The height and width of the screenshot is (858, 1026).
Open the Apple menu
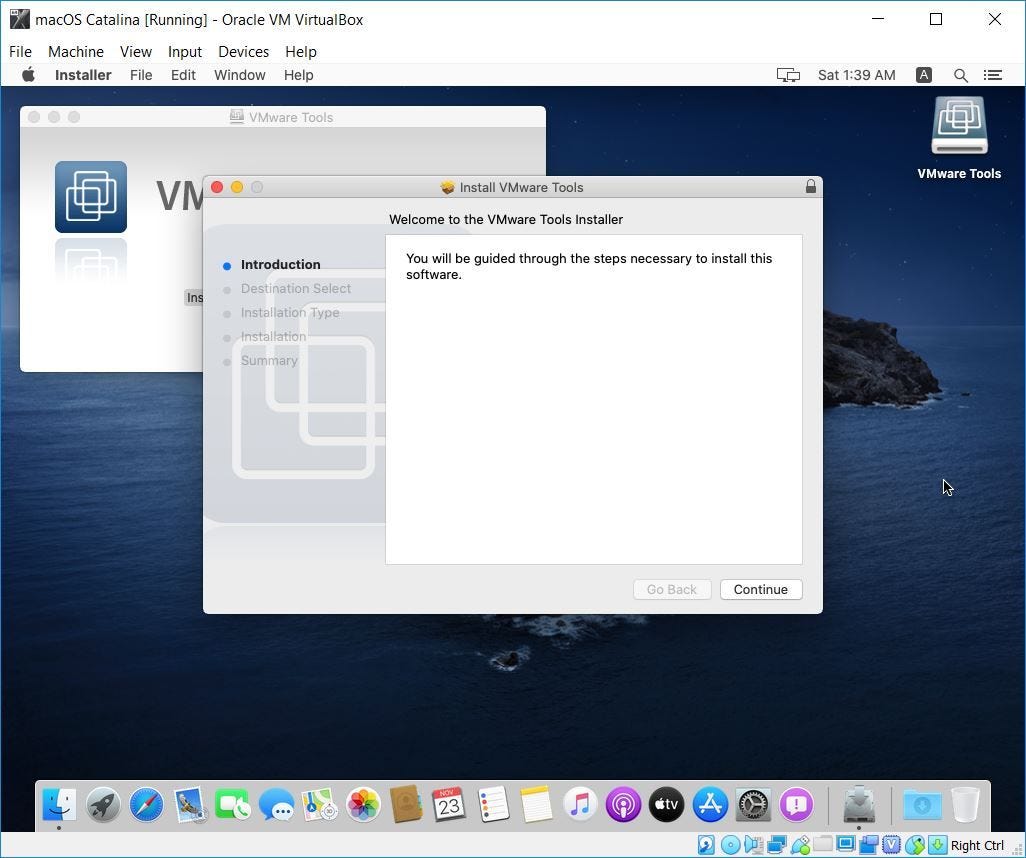tap(28, 75)
